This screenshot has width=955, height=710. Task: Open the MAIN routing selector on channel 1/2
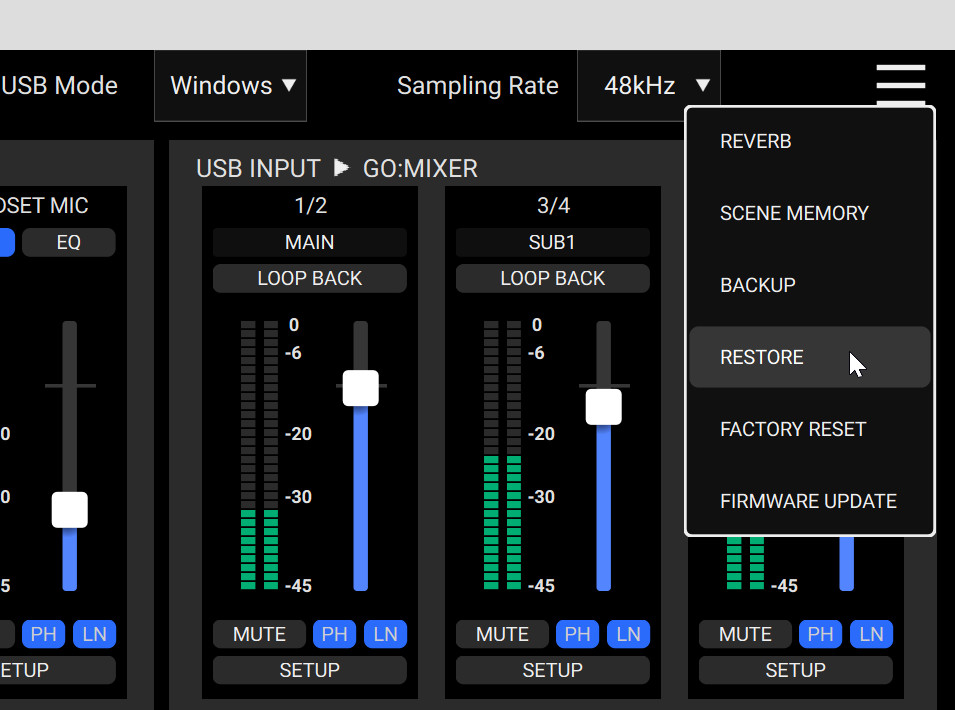(x=309, y=242)
